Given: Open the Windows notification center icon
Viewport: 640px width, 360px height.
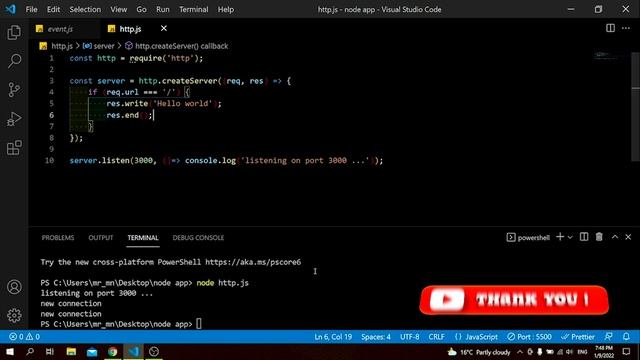Looking at the screenshot, I should coord(627,351).
